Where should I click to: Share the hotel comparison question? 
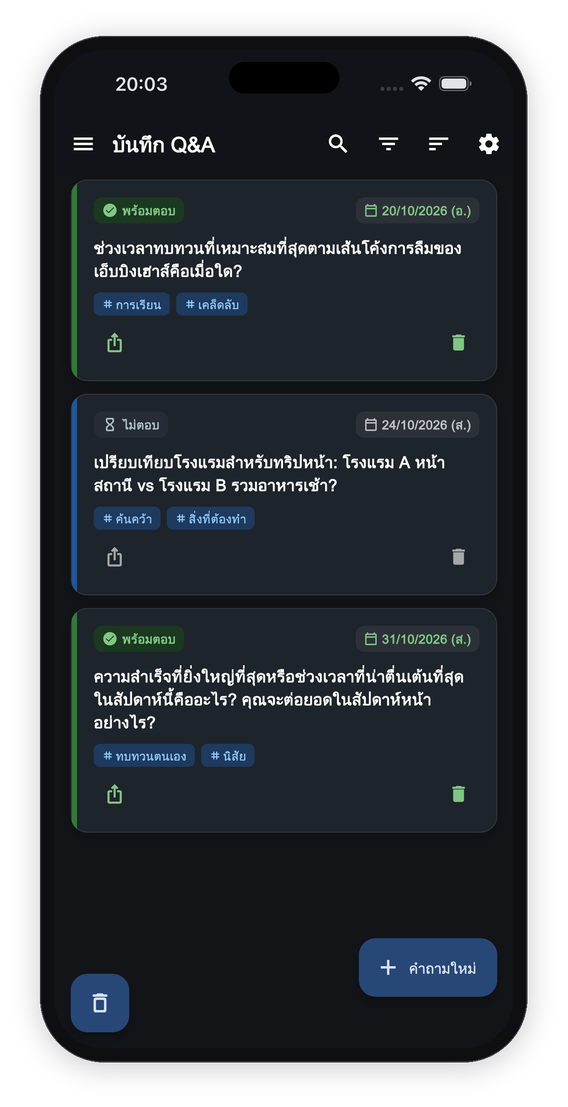(x=114, y=558)
